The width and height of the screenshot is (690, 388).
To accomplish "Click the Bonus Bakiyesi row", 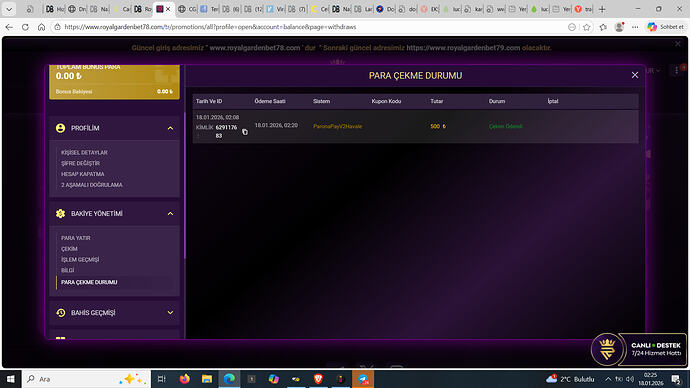I will point(114,92).
